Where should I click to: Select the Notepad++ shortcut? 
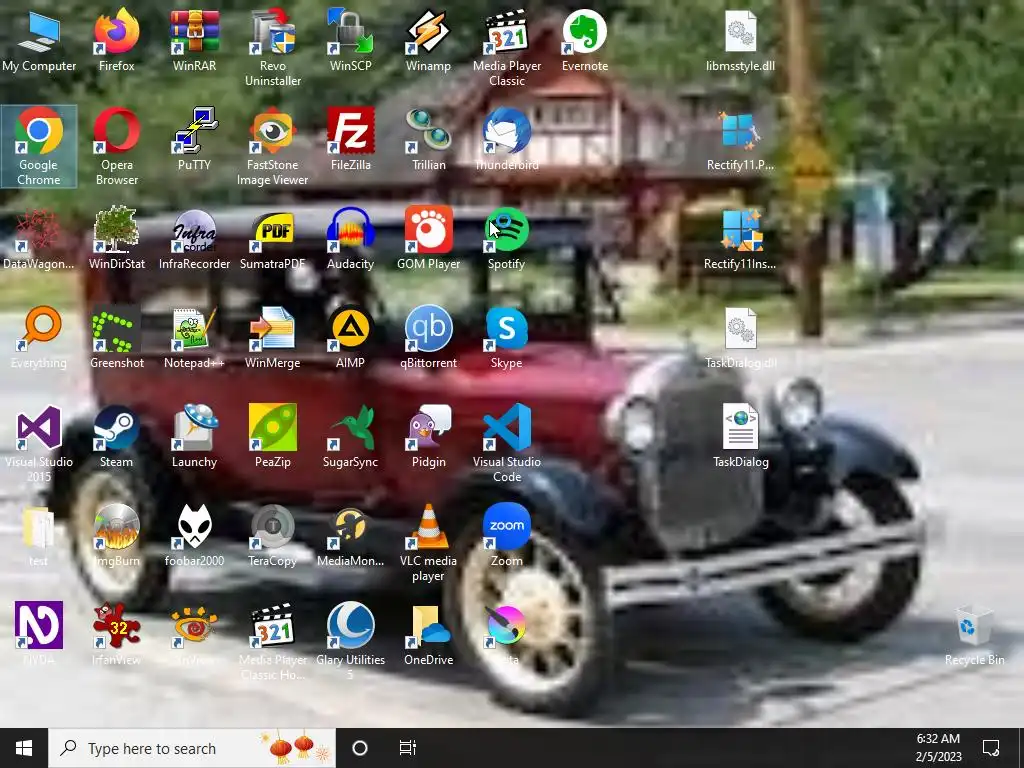pos(195,330)
